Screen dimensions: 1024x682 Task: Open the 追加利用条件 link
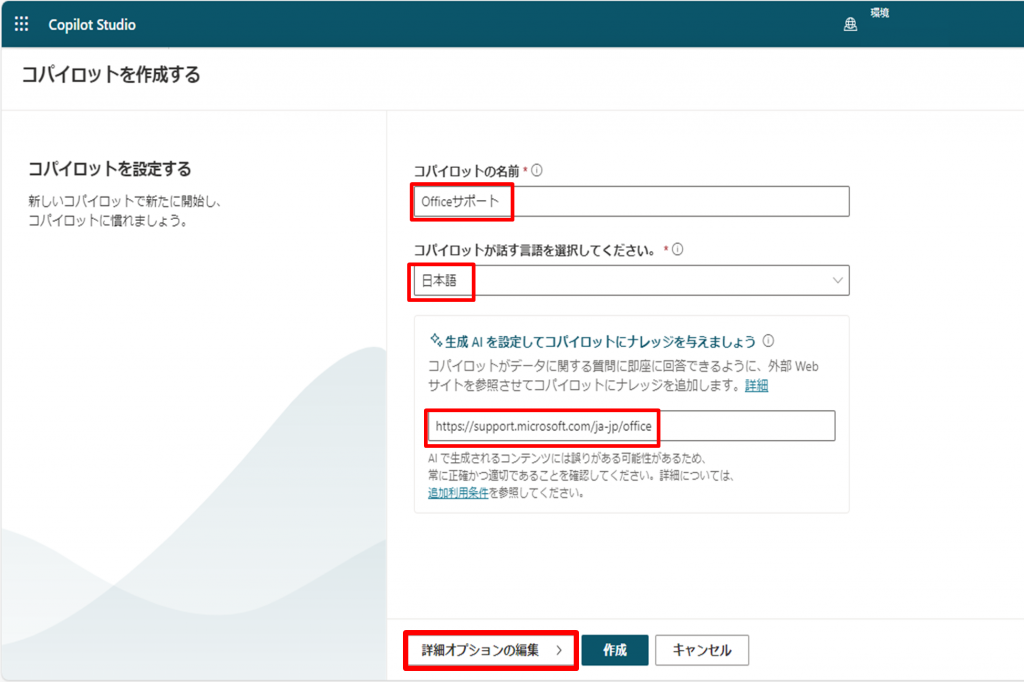point(458,493)
